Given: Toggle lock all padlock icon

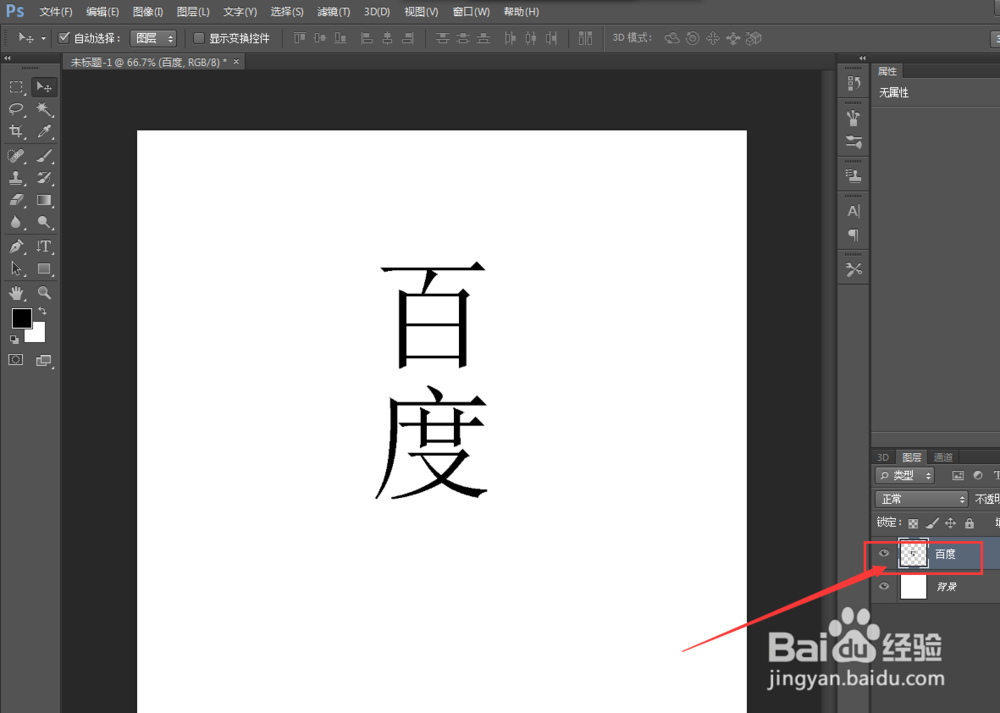Looking at the screenshot, I should pos(969,524).
